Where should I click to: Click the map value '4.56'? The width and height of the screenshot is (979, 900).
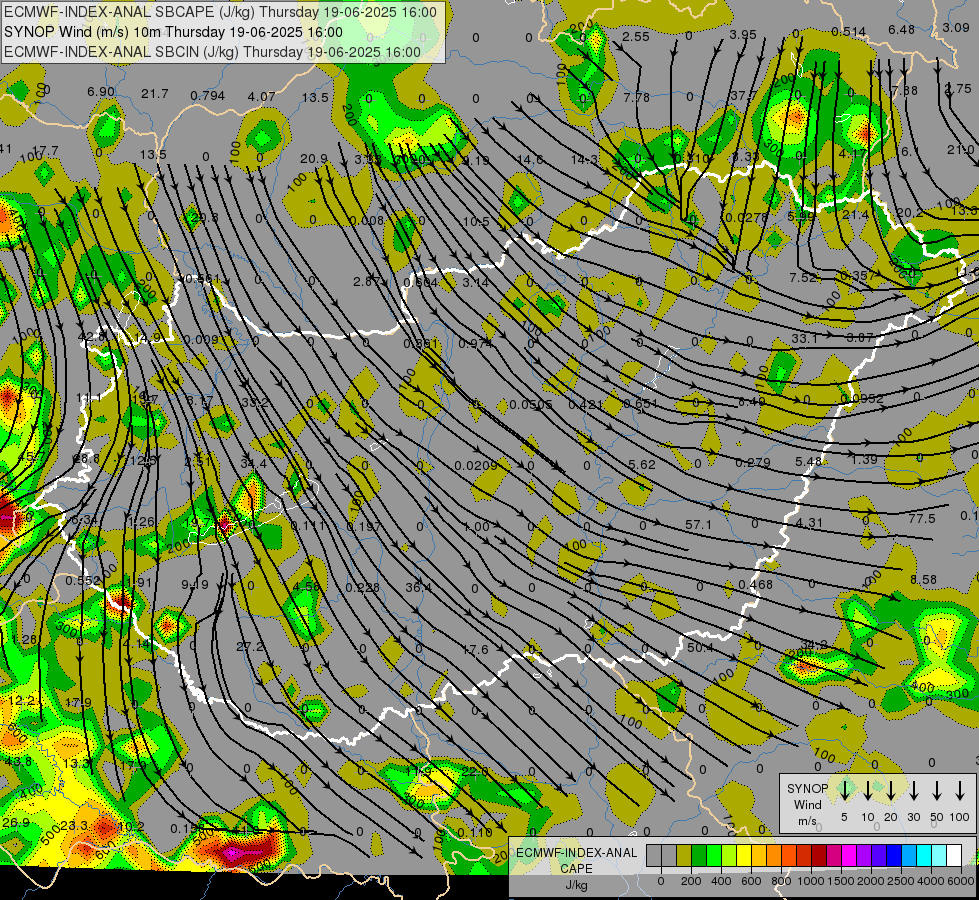pyautogui.click(x=306, y=586)
